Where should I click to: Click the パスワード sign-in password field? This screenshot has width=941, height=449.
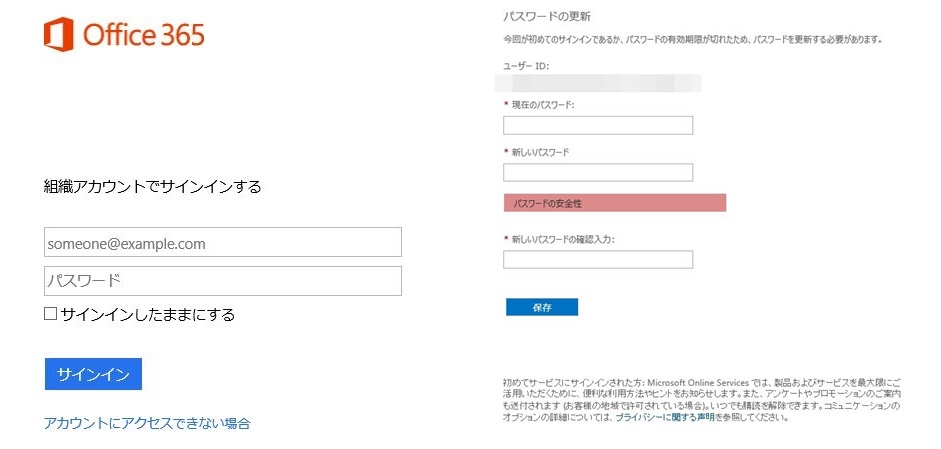pos(222,281)
